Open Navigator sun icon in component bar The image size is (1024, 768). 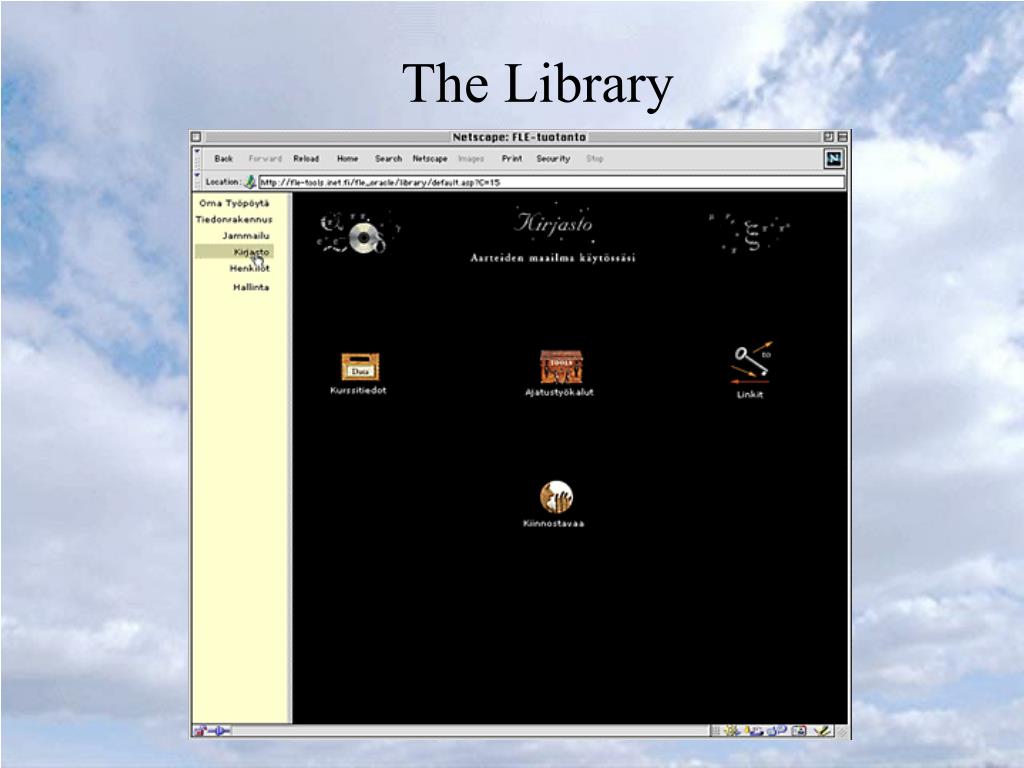tap(731, 731)
